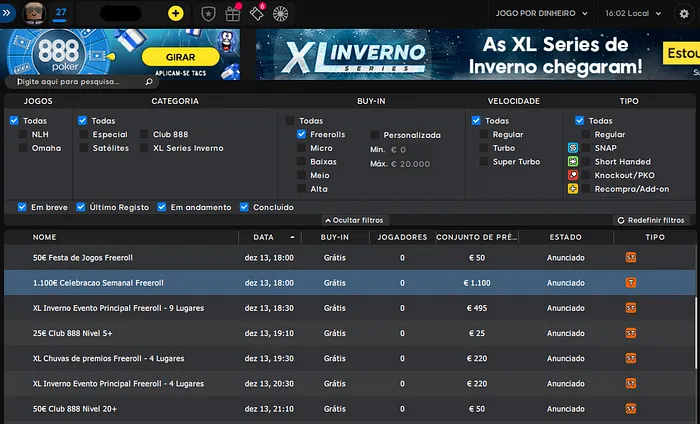Open the player avatar profile
700x424 pixels.
34,13
